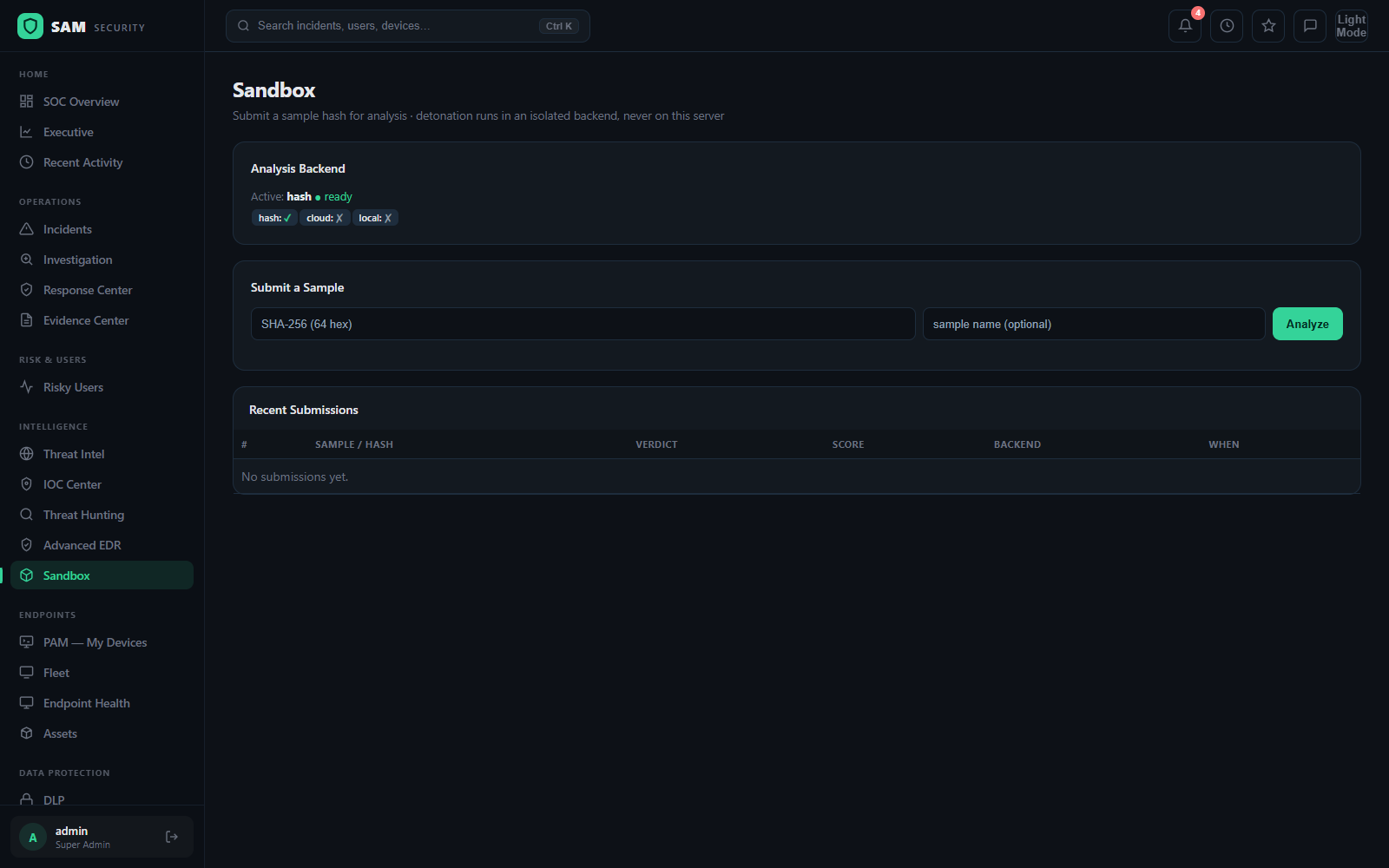Click the Endpoint Health monitor icon
This screenshot has height=868, width=1389.
point(27,703)
